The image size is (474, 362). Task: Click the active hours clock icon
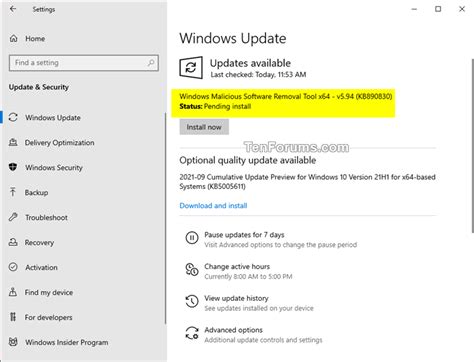click(x=192, y=269)
